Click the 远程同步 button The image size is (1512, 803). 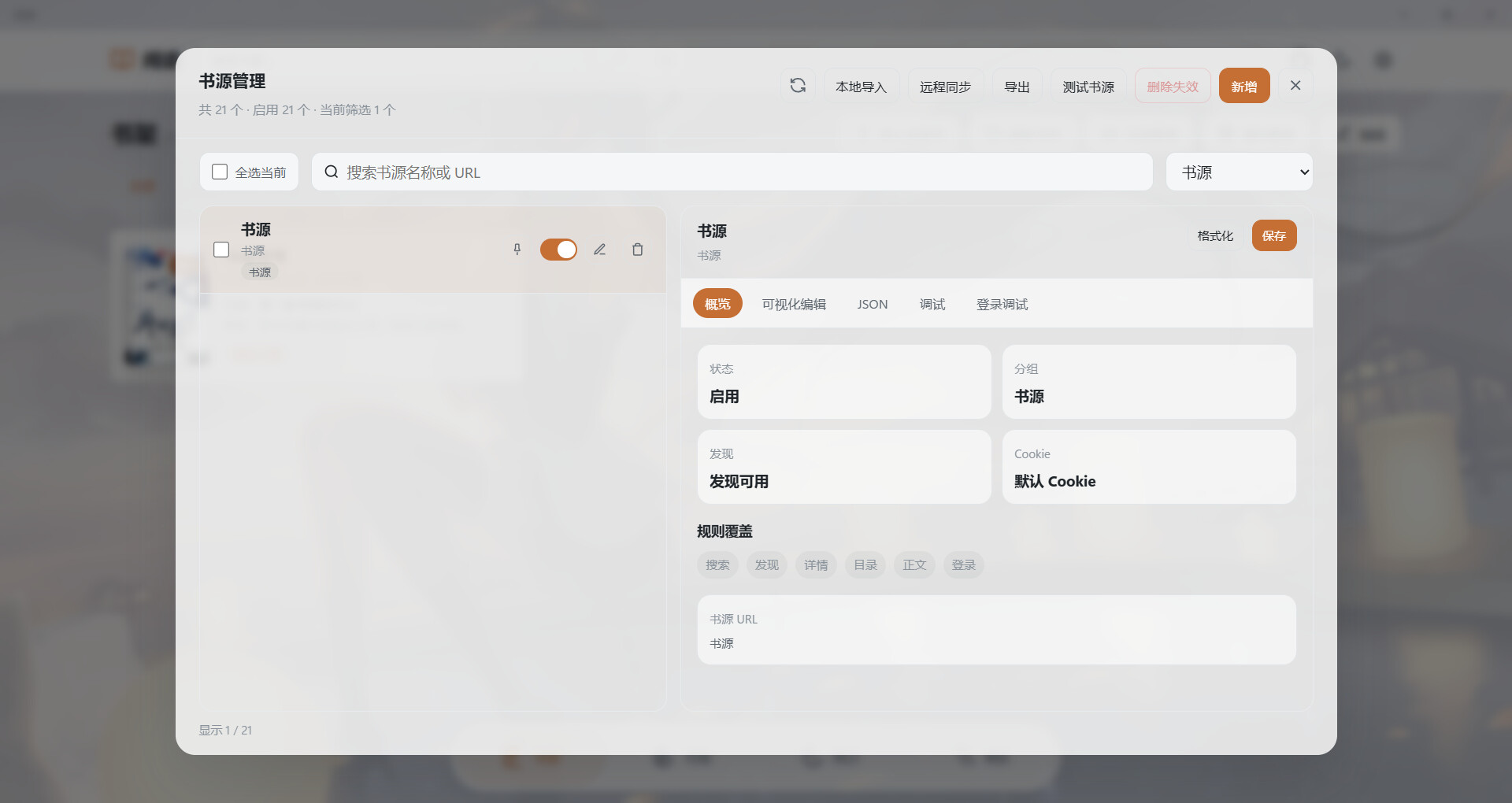[x=946, y=86]
